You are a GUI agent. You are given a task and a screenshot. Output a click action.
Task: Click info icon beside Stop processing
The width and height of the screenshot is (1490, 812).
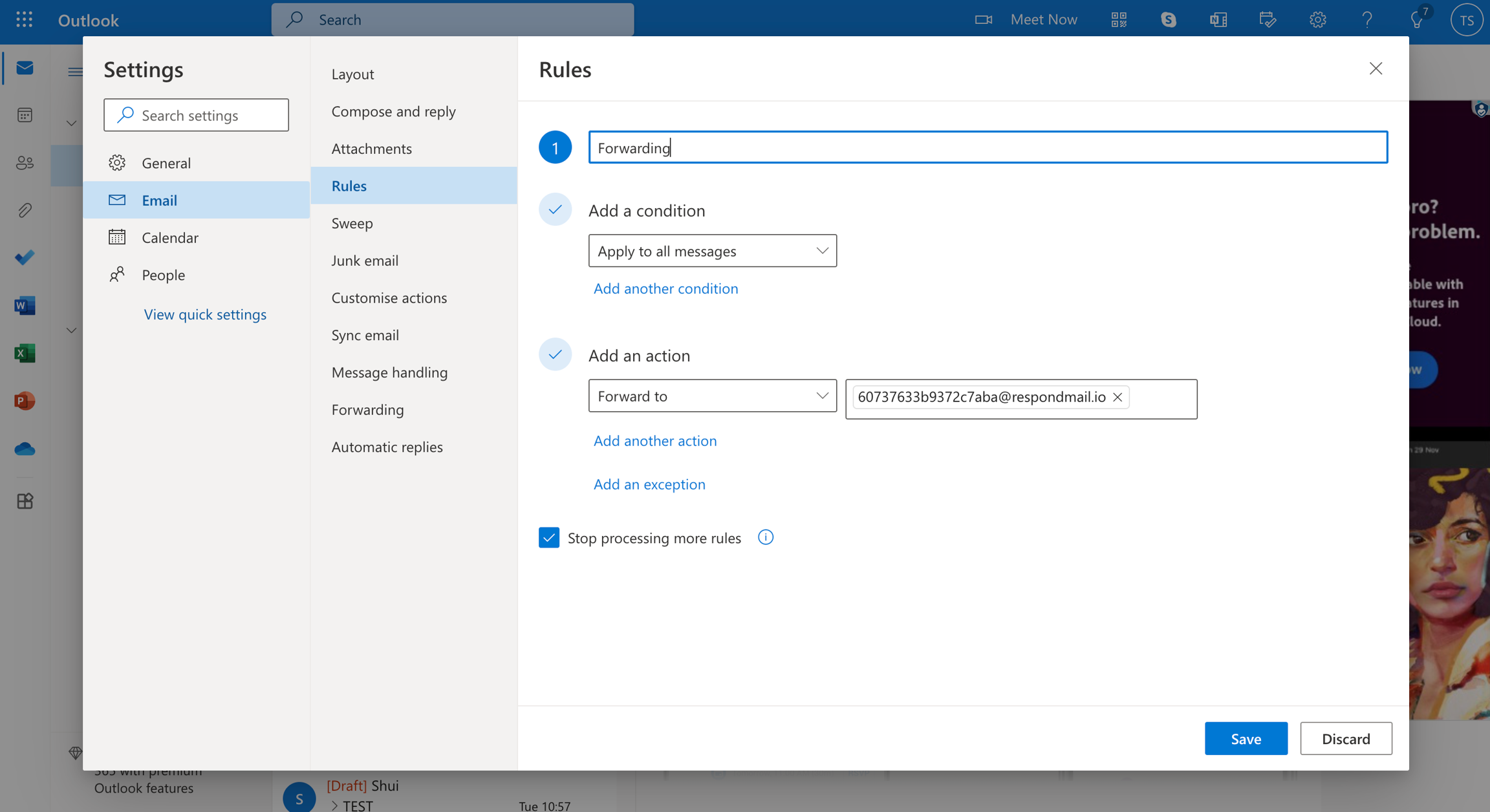click(x=765, y=537)
